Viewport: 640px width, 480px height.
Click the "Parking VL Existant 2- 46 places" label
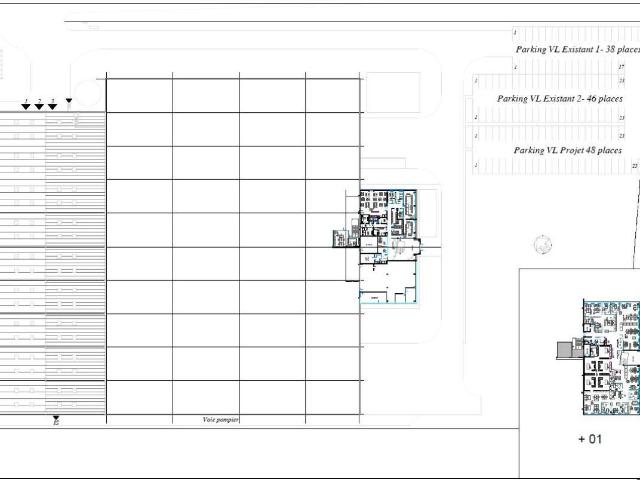pos(560,99)
